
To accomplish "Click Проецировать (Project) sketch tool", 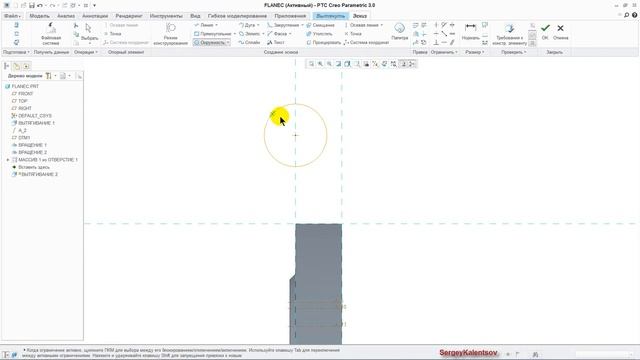I will 323,42.
